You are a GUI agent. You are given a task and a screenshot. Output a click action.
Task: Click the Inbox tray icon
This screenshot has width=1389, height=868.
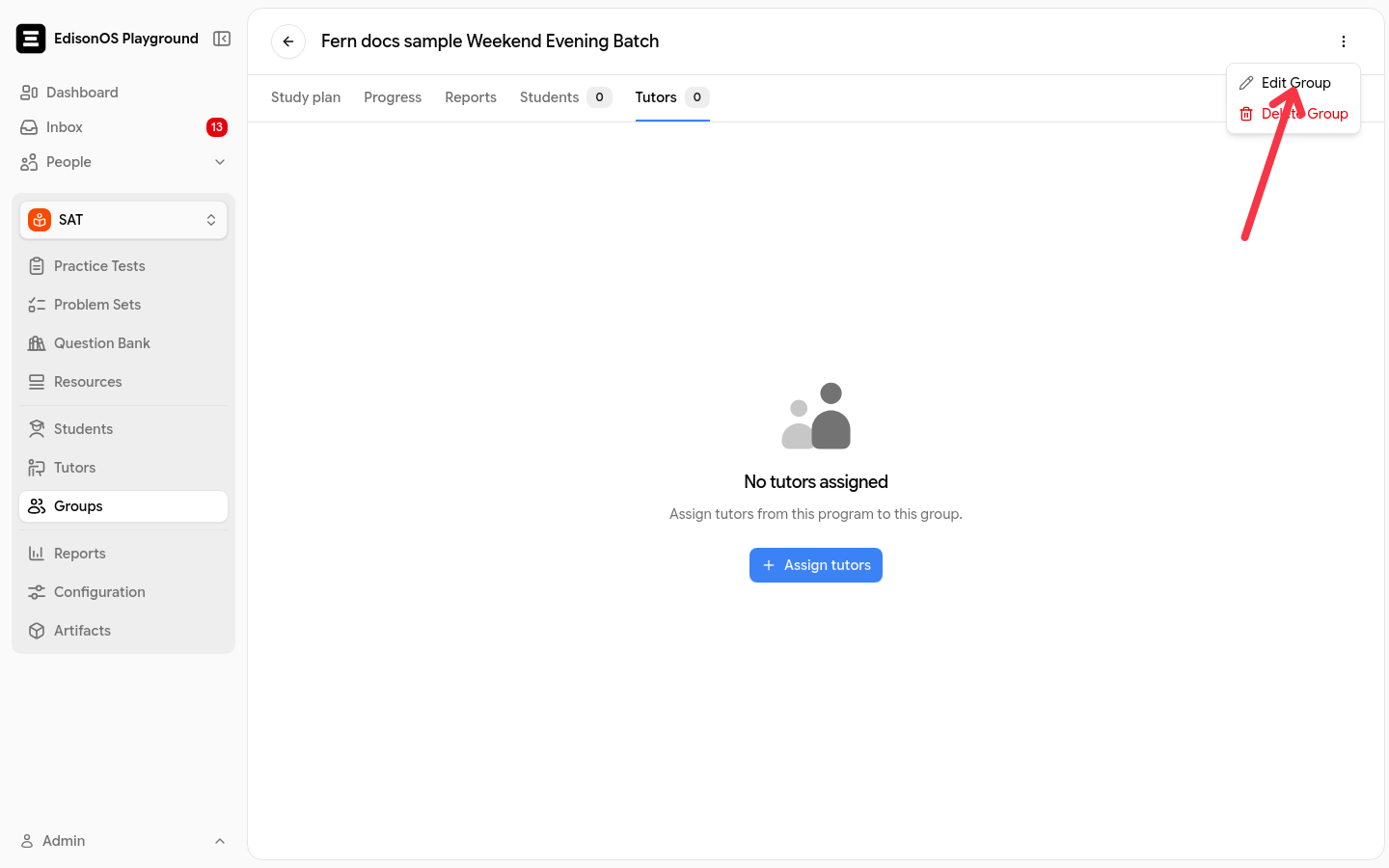tap(29, 127)
